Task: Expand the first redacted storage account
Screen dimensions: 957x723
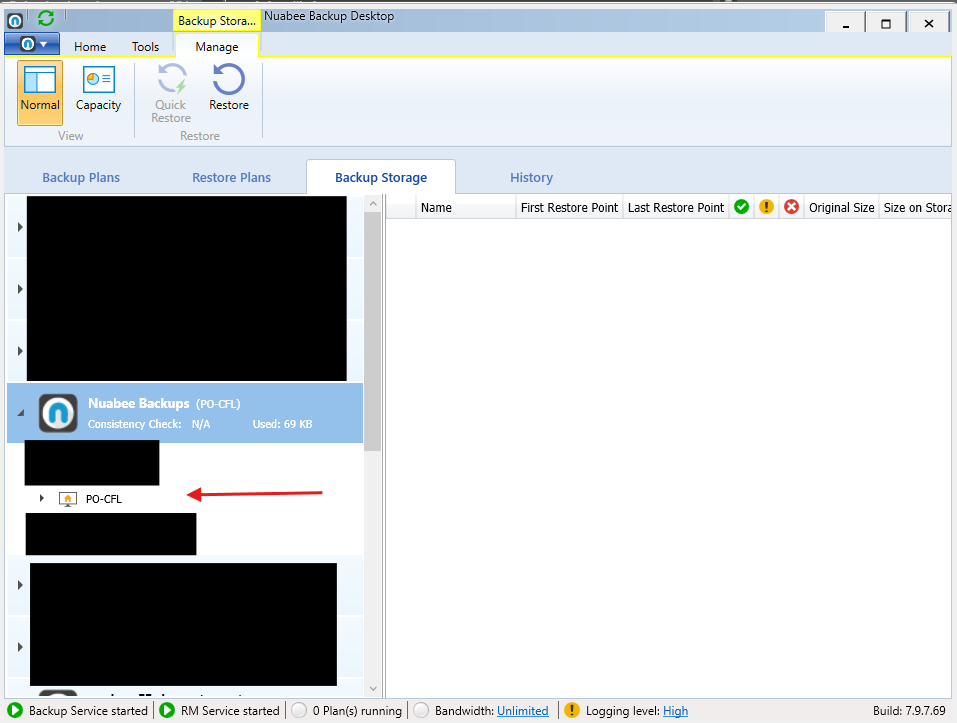Action: coord(20,227)
